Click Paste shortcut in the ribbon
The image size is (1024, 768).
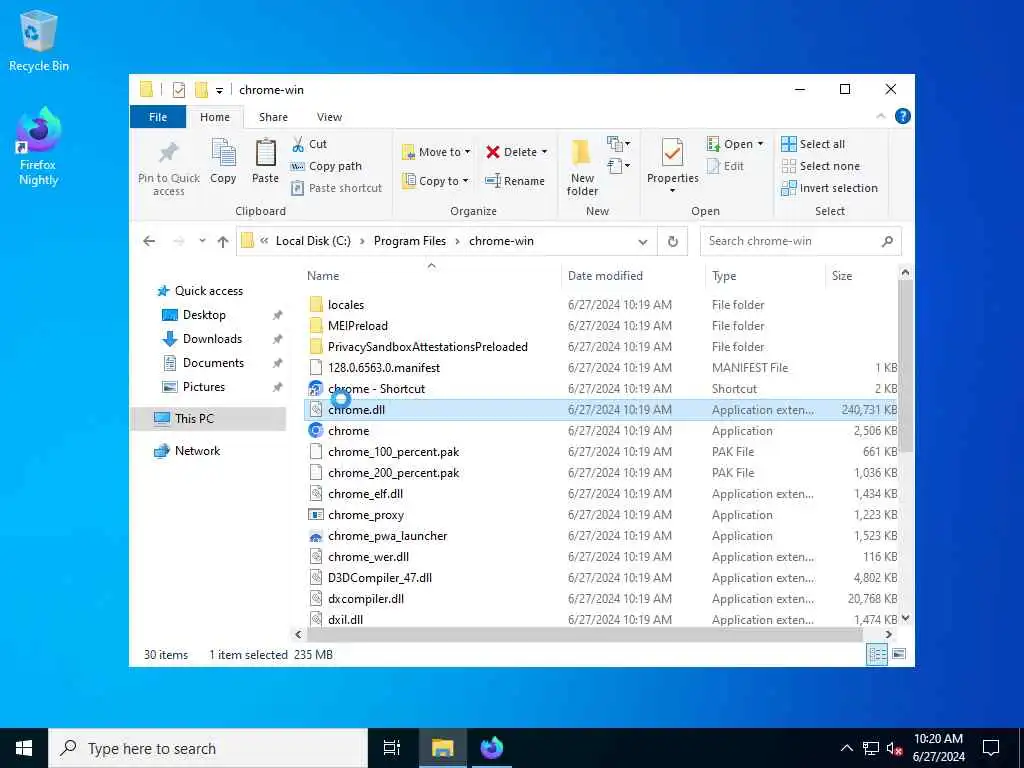click(x=336, y=188)
